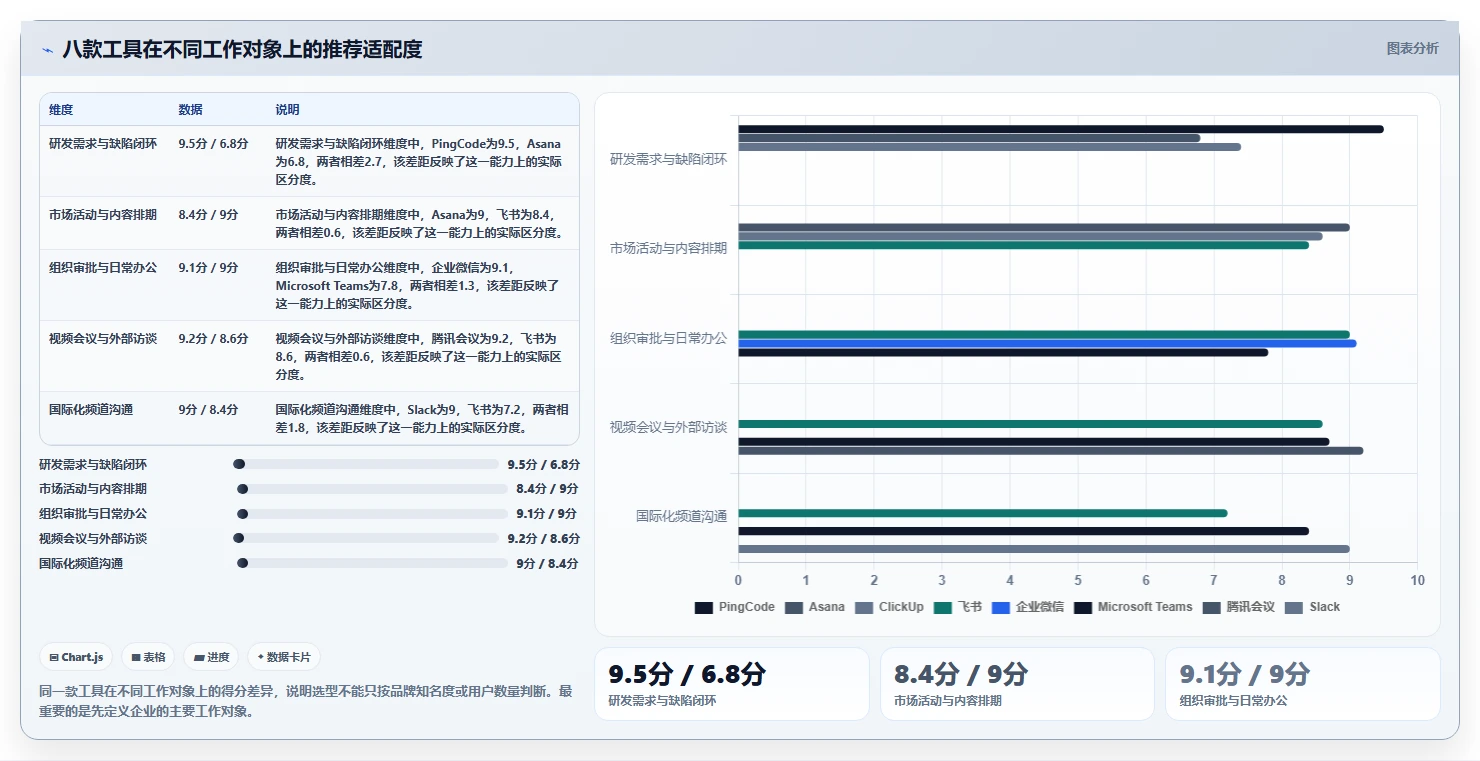Click chart axis label 视频会议与外部访谈
1480x761 pixels.
click(669, 427)
